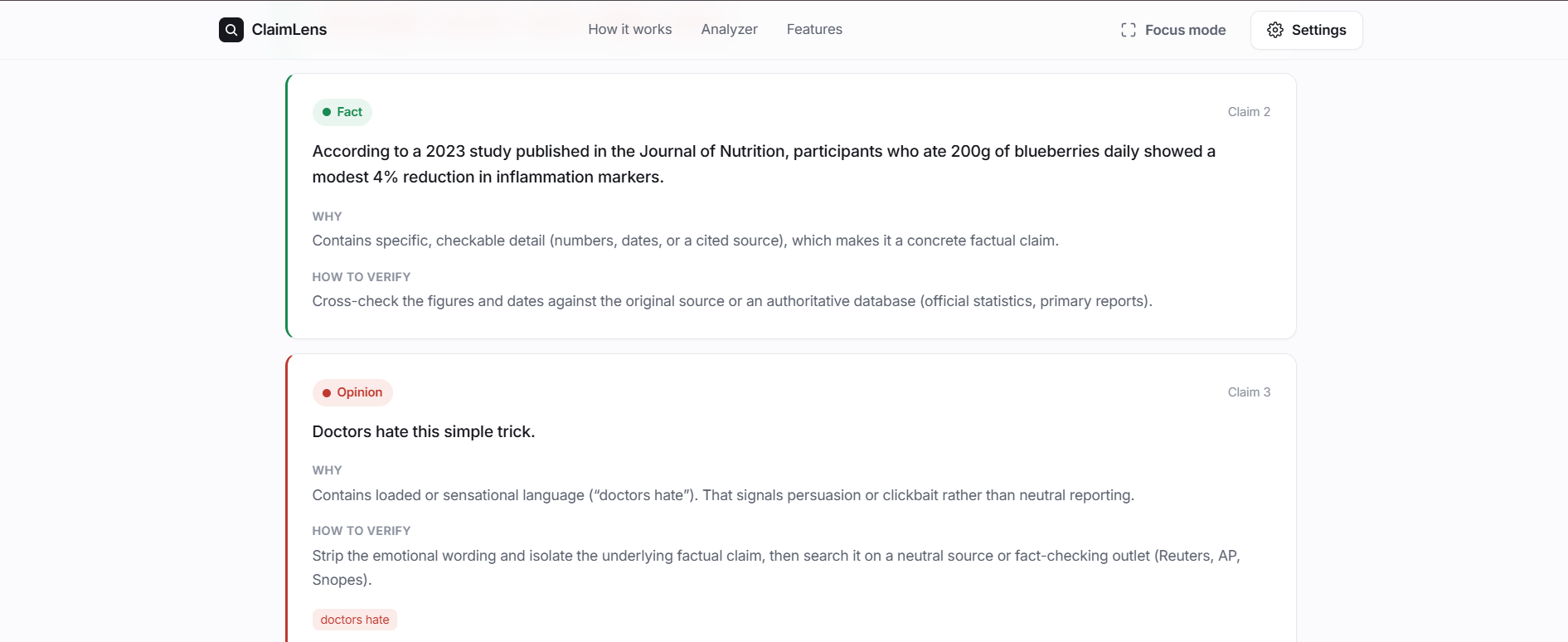Click the ClaimLens magnifier logo icon
1568x642 pixels.
coord(231,30)
